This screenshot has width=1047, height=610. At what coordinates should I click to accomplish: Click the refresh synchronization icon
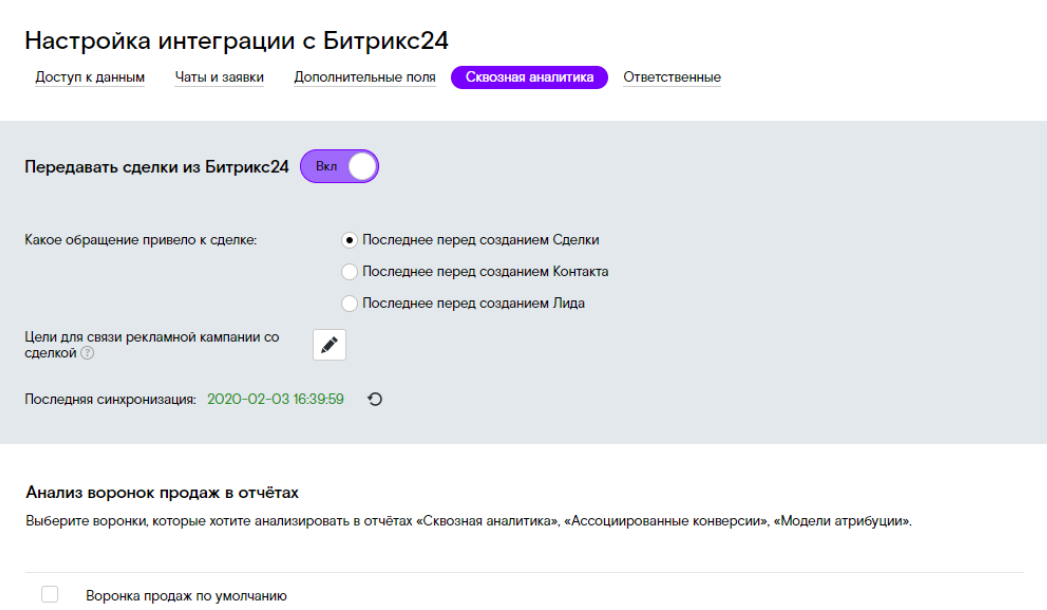click(375, 399)
